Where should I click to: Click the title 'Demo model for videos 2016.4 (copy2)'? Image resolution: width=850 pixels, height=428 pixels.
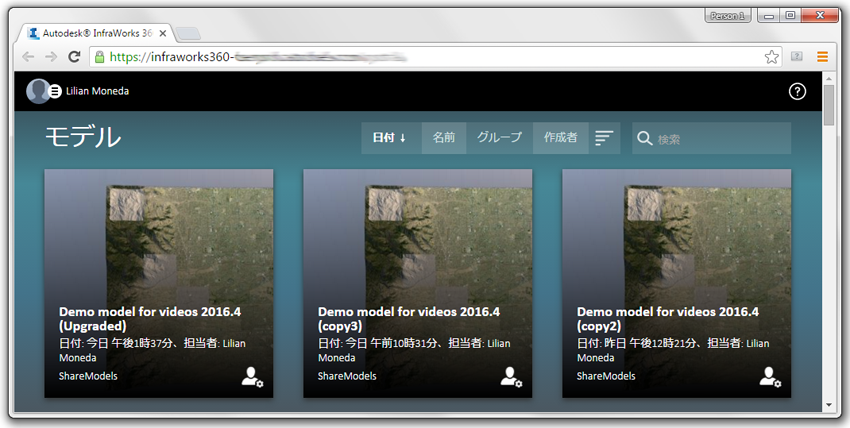point(668,319)
